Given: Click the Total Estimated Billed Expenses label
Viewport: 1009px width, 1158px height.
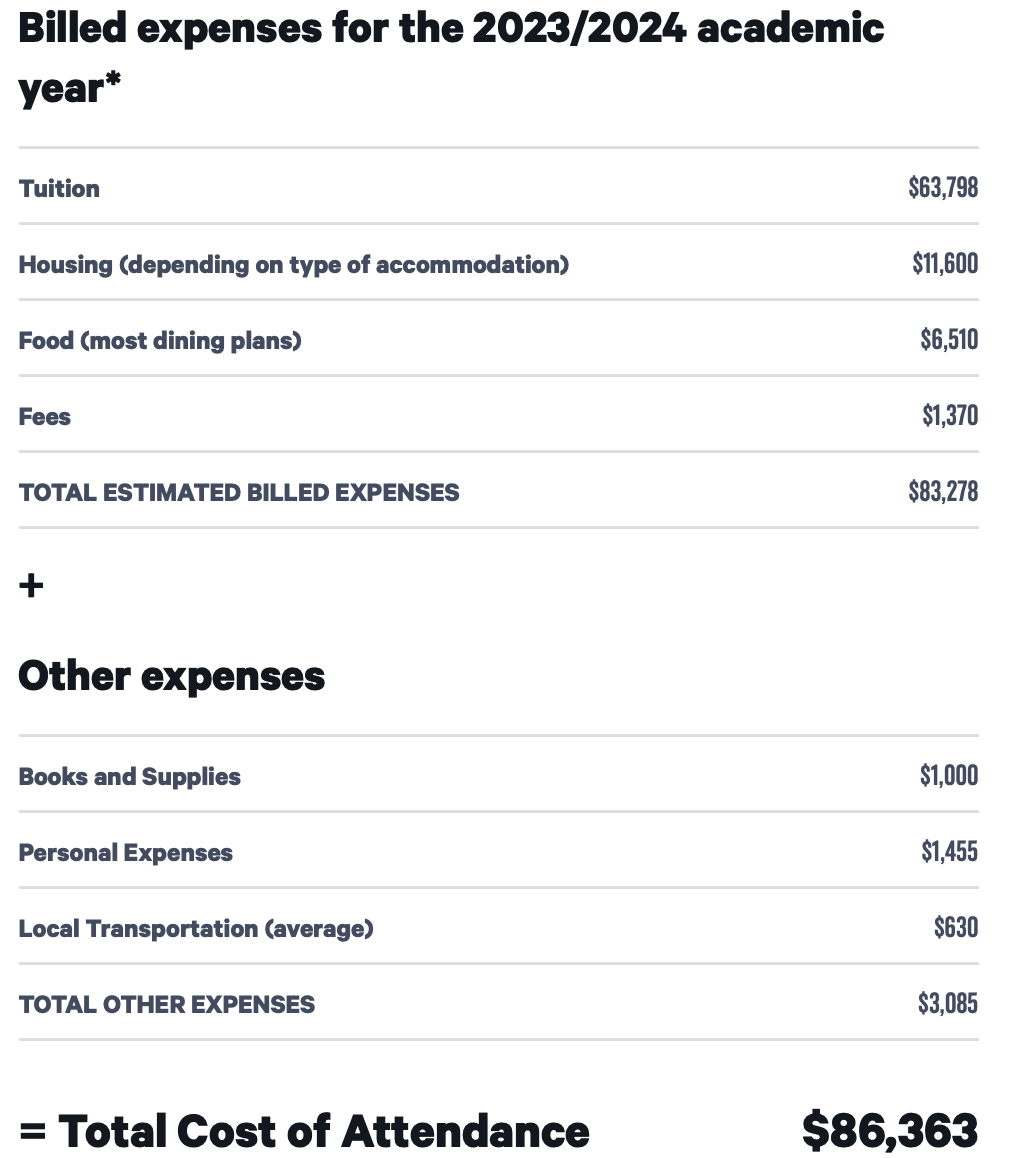Looking at the screenshot, I should (239, 492).
